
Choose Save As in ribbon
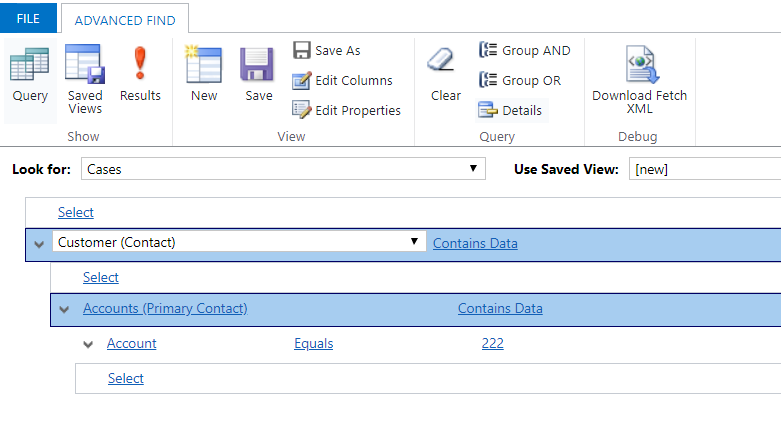(326, 50)
